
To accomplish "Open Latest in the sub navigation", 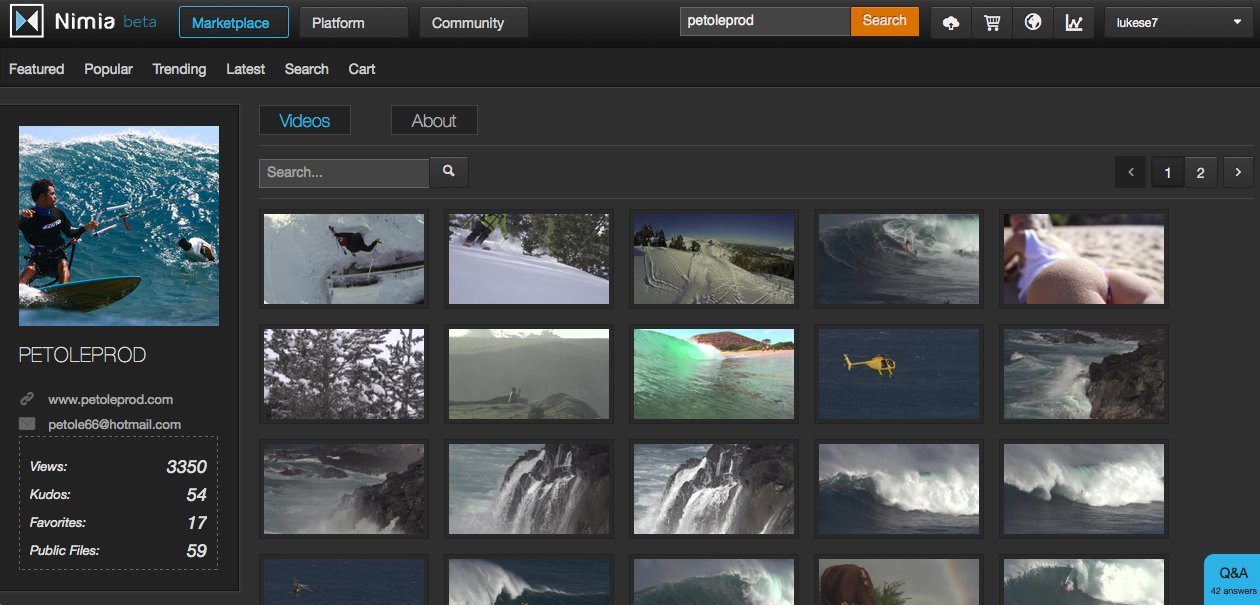I will [246, 69].
